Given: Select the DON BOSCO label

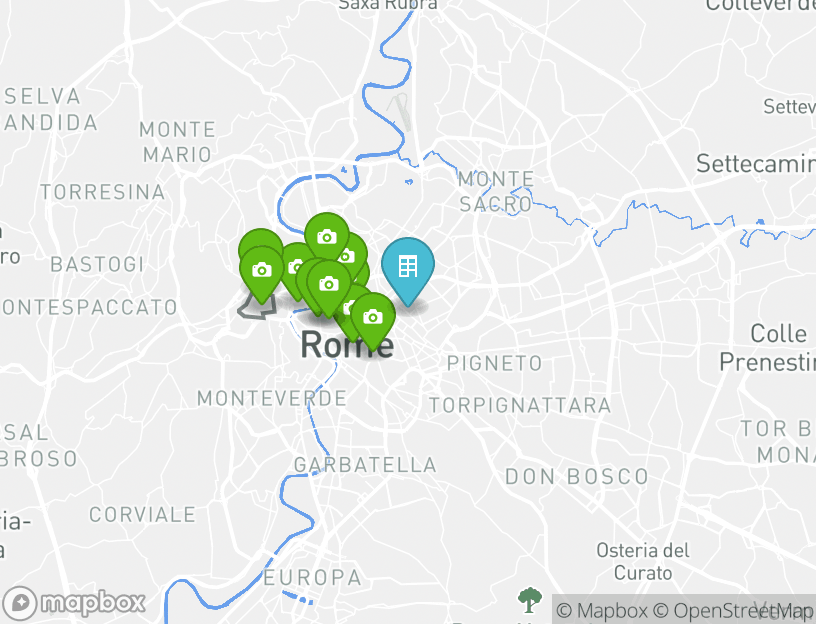Looking at the screenshot, I should pos(577,476).
